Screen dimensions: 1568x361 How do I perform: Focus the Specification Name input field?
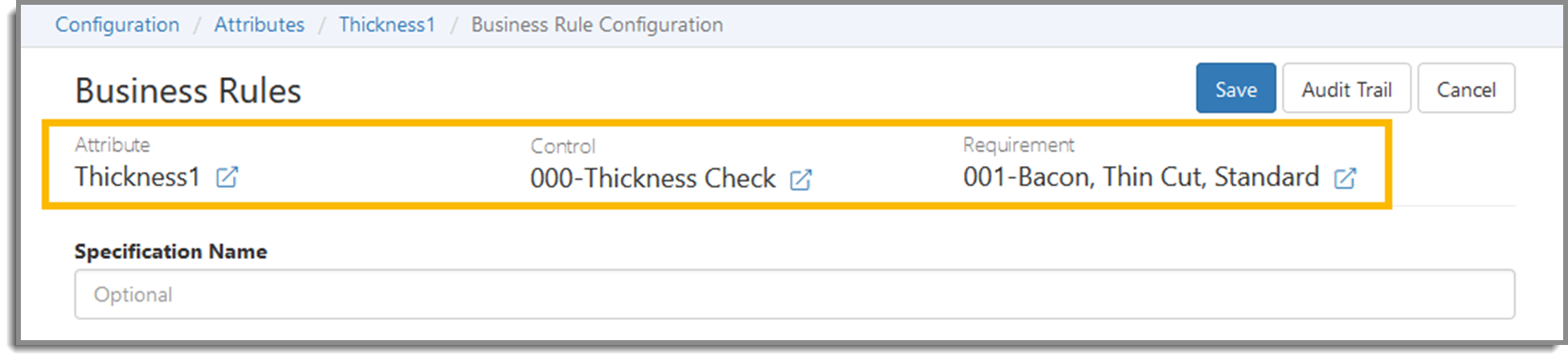[794, 294]
